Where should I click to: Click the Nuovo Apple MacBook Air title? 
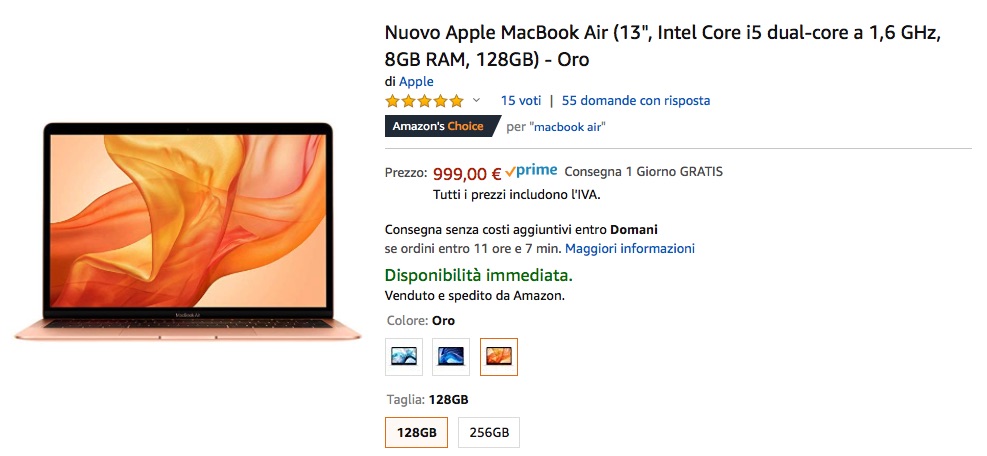click(x=662, y=46)
